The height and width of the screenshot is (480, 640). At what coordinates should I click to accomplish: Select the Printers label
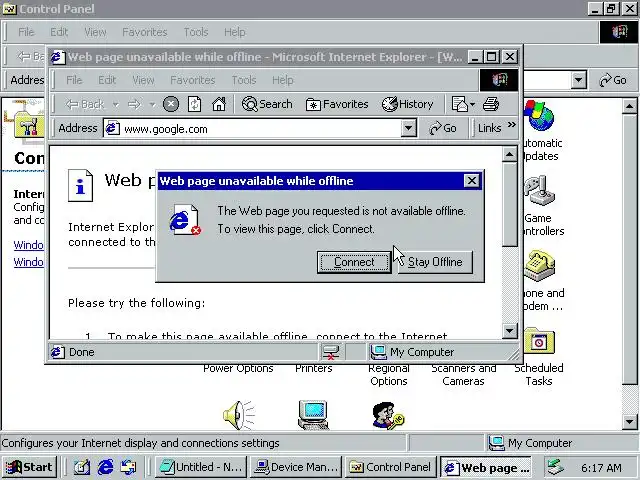(x=314, y=369)
